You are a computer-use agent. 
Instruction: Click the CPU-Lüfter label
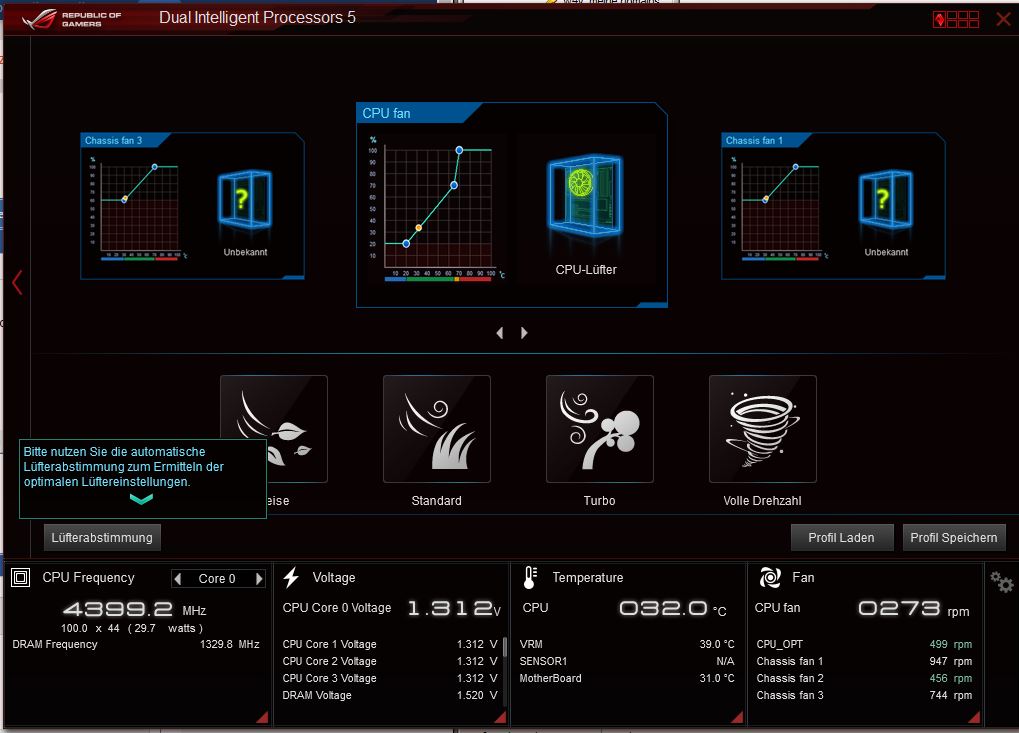pyautogui.click(x=586, y=270)
